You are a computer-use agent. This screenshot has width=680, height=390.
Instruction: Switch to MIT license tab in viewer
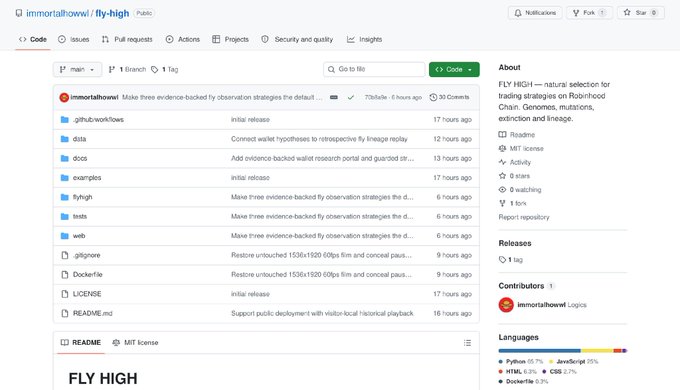(135, 343)
